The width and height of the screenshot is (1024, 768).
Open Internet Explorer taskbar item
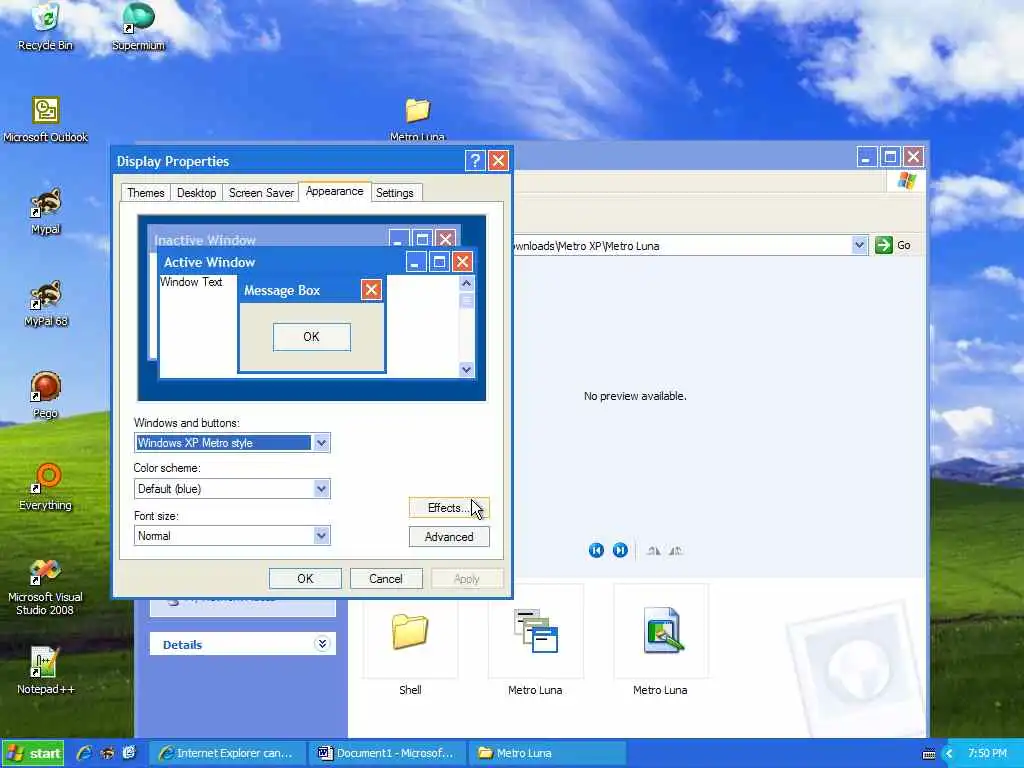tap(228, 753)
